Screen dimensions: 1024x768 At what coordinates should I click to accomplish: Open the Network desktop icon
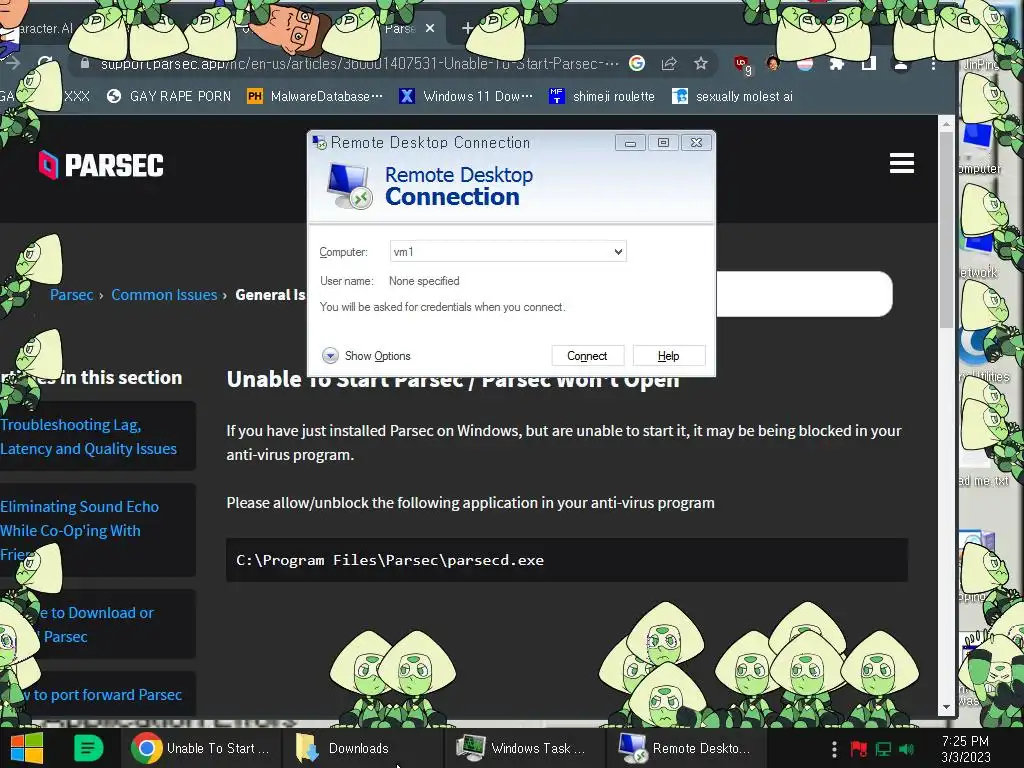click(980, 255)
